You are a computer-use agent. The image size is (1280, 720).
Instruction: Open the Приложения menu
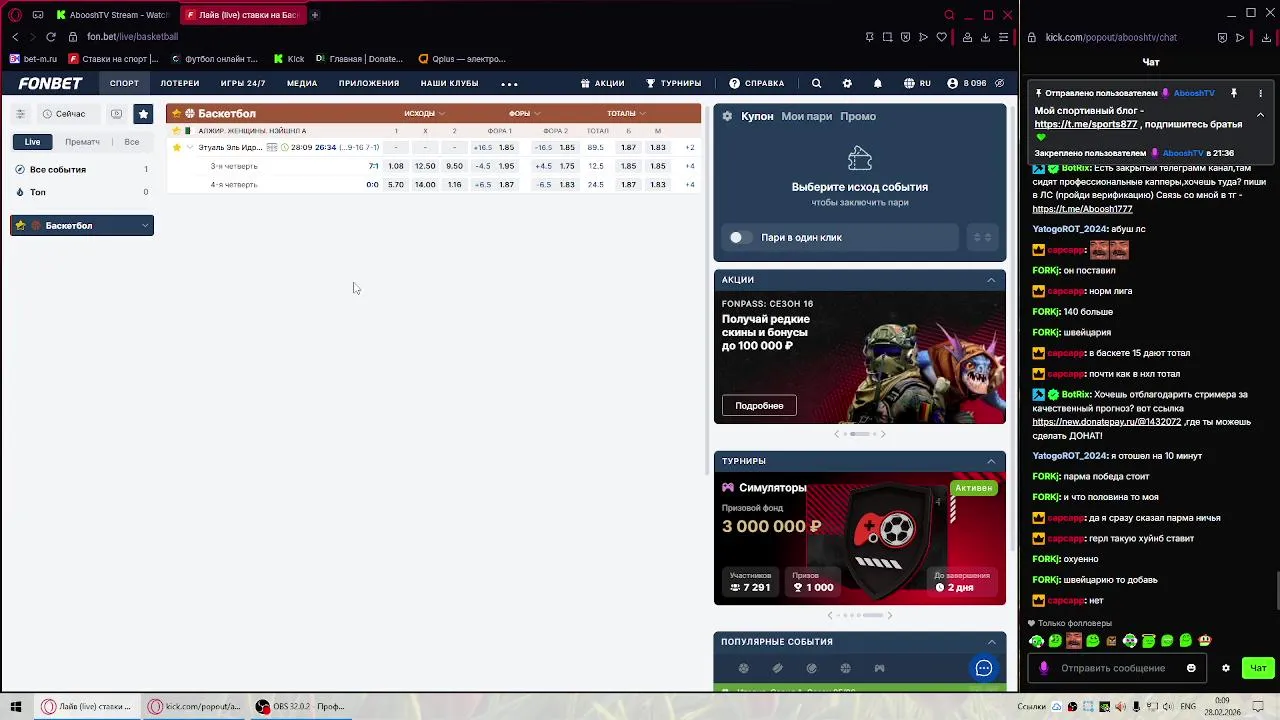coord(369,84)
